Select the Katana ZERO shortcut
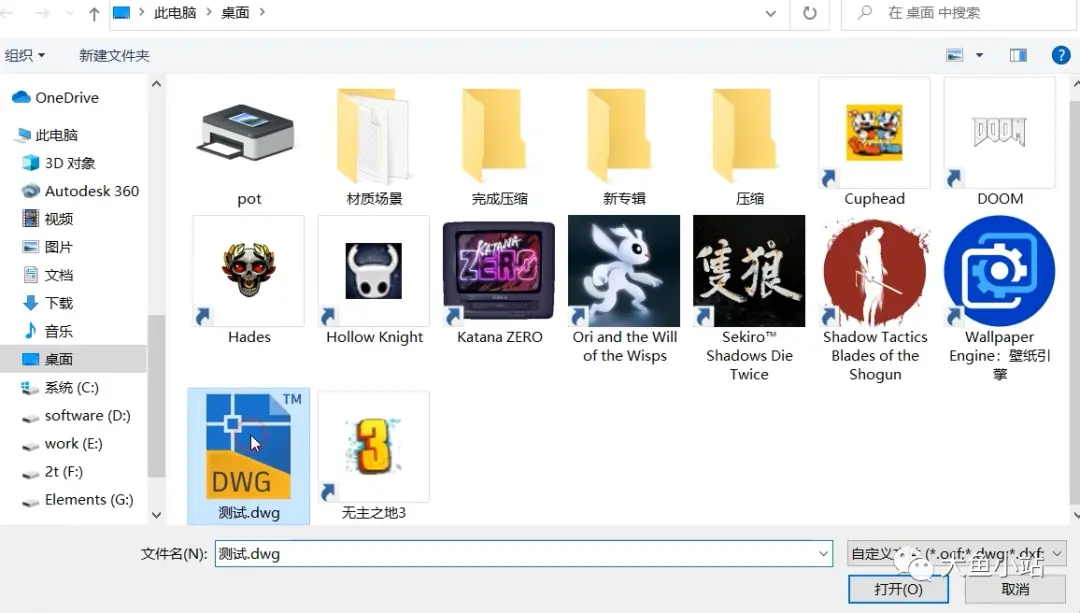 [x=499, y=271]
